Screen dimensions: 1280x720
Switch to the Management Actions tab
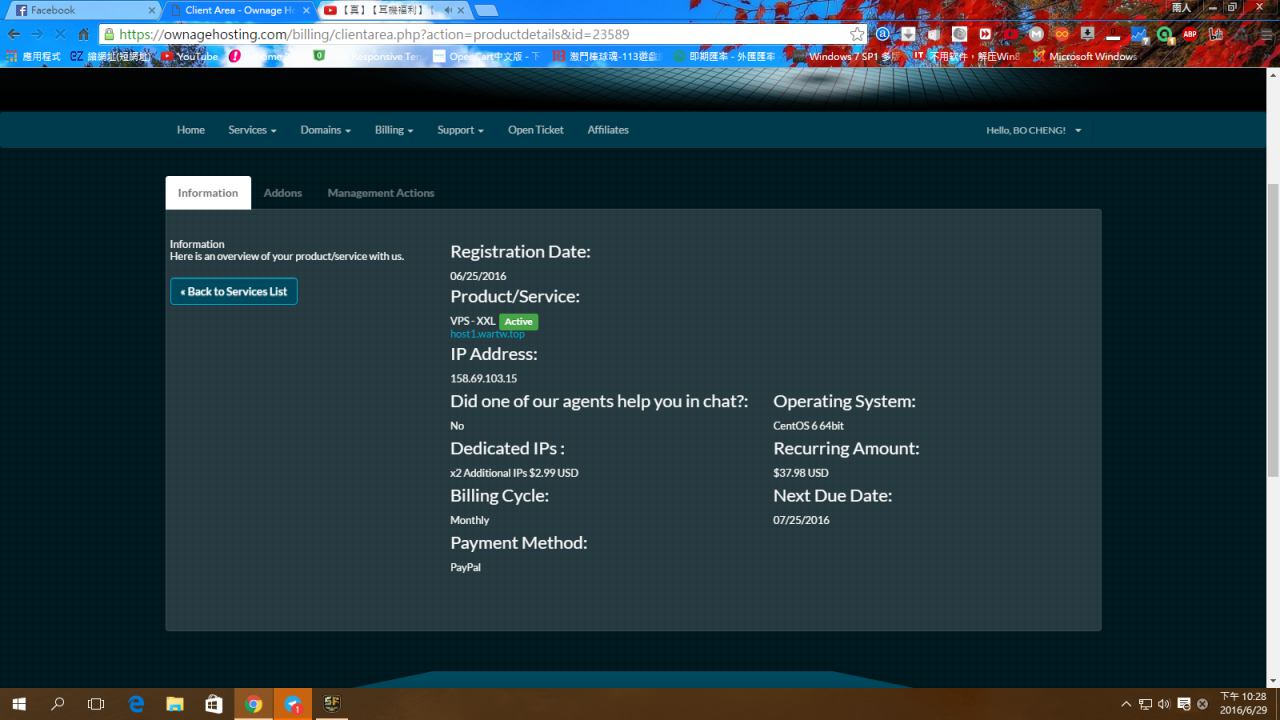(x=381, y=193)
